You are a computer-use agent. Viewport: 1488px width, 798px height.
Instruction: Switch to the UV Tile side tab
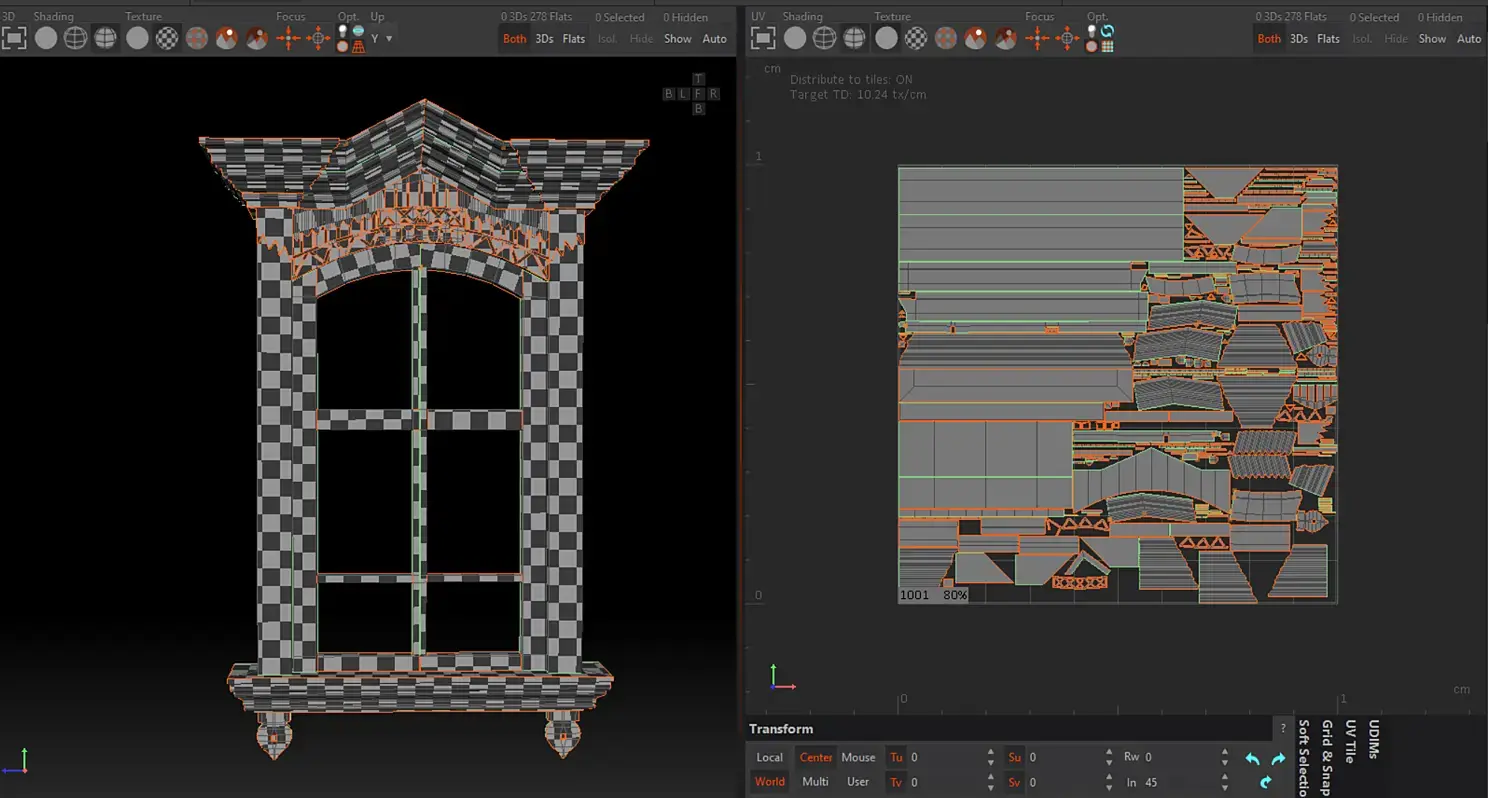click(x=1350, y=742)
